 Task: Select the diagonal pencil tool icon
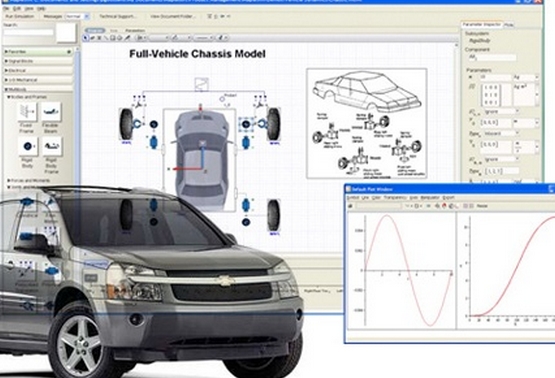click(x=127, y=38)
